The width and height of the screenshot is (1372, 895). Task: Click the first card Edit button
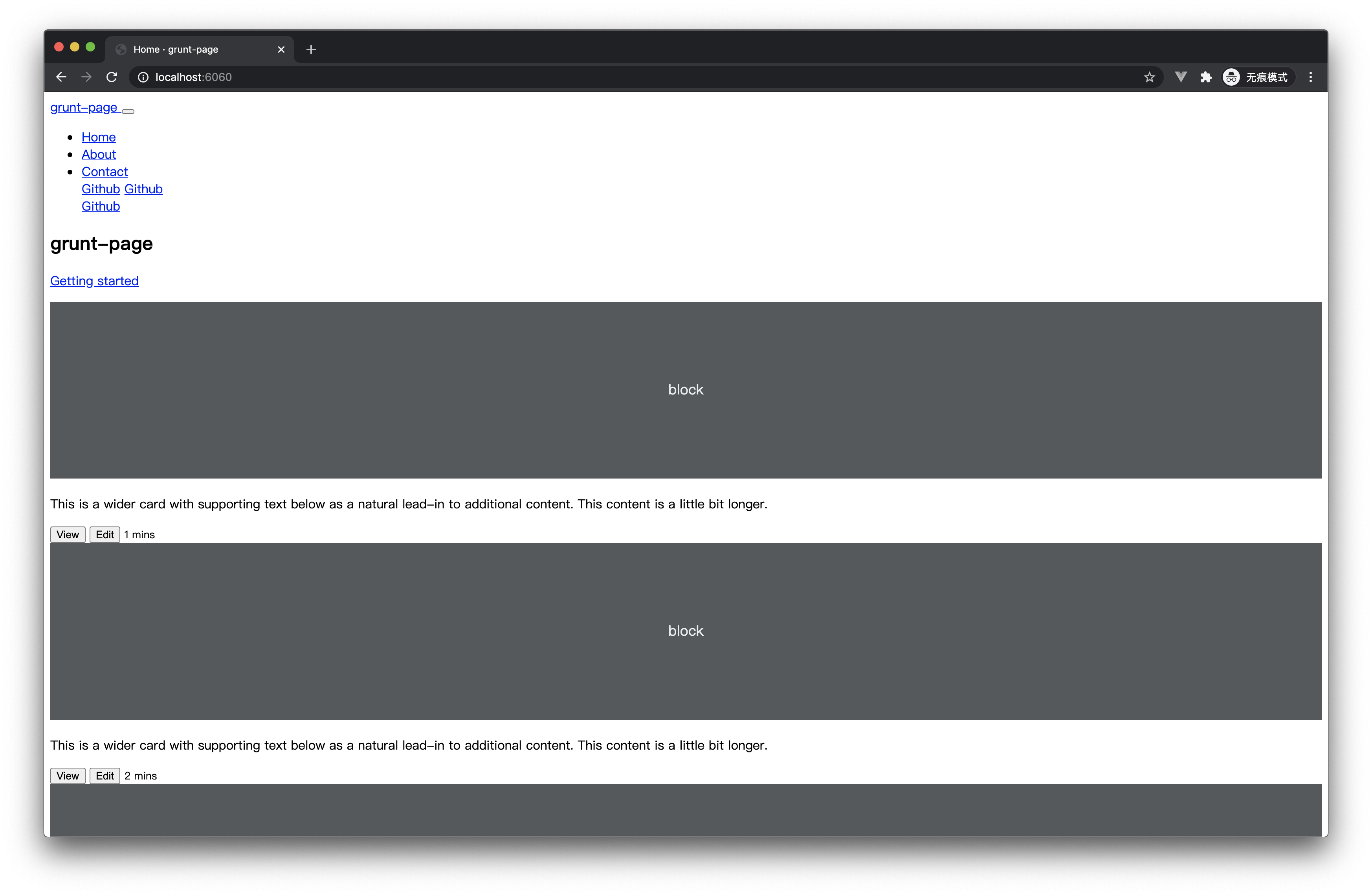coord(104,534)
